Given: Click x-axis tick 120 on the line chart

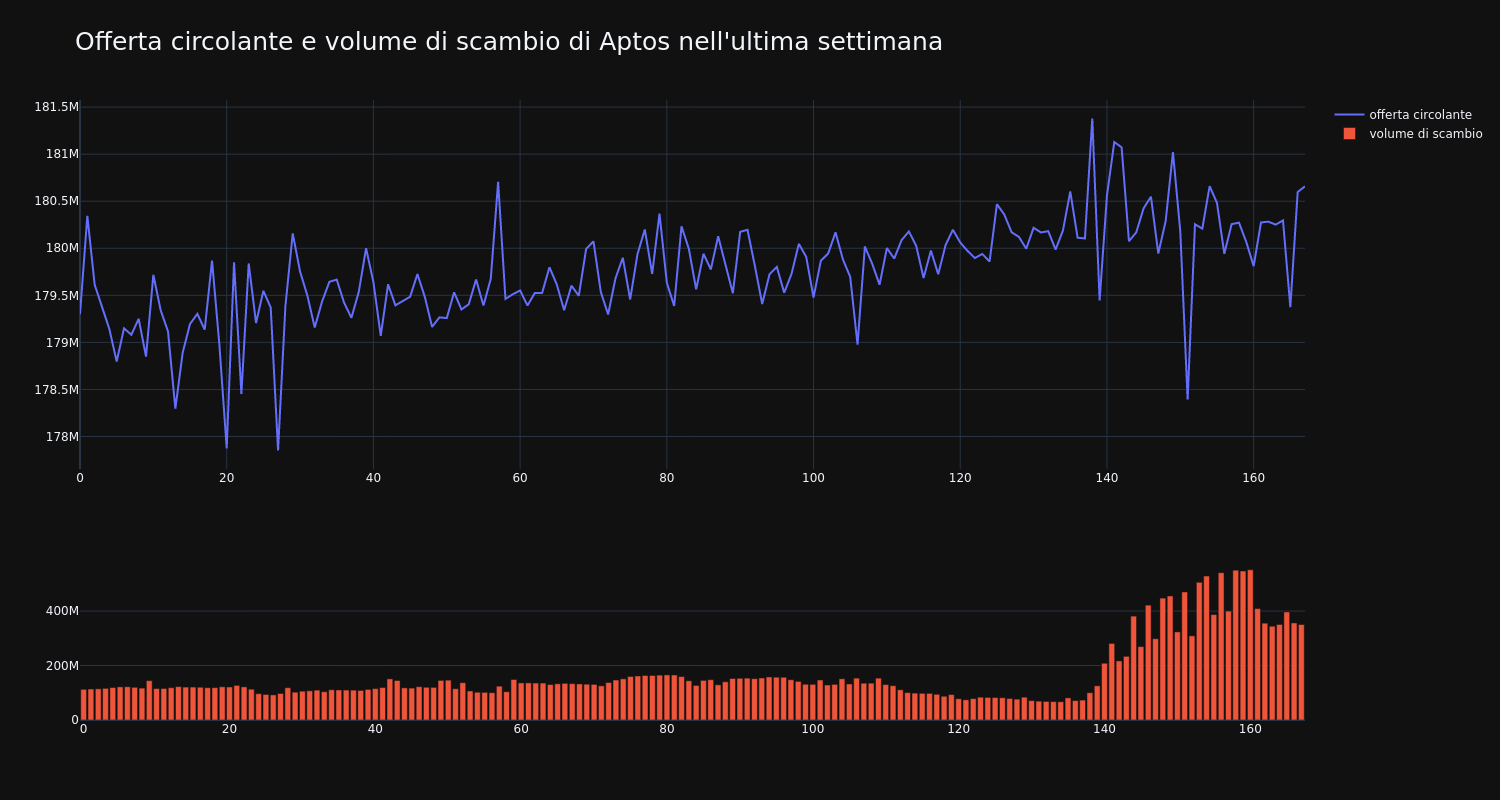Looking at the screenshot, I should 960,478.
